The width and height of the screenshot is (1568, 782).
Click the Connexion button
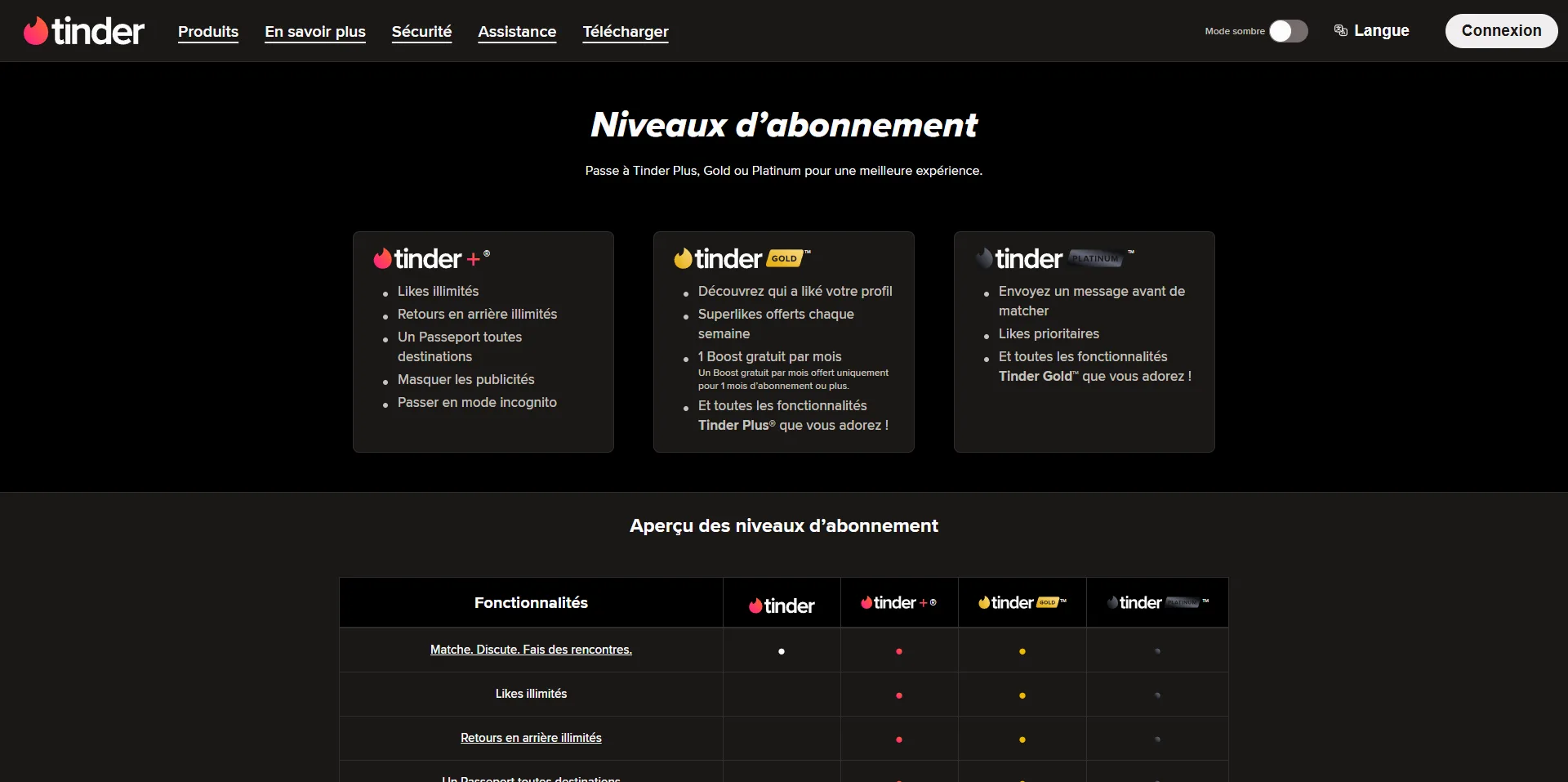click(1501, 31)
